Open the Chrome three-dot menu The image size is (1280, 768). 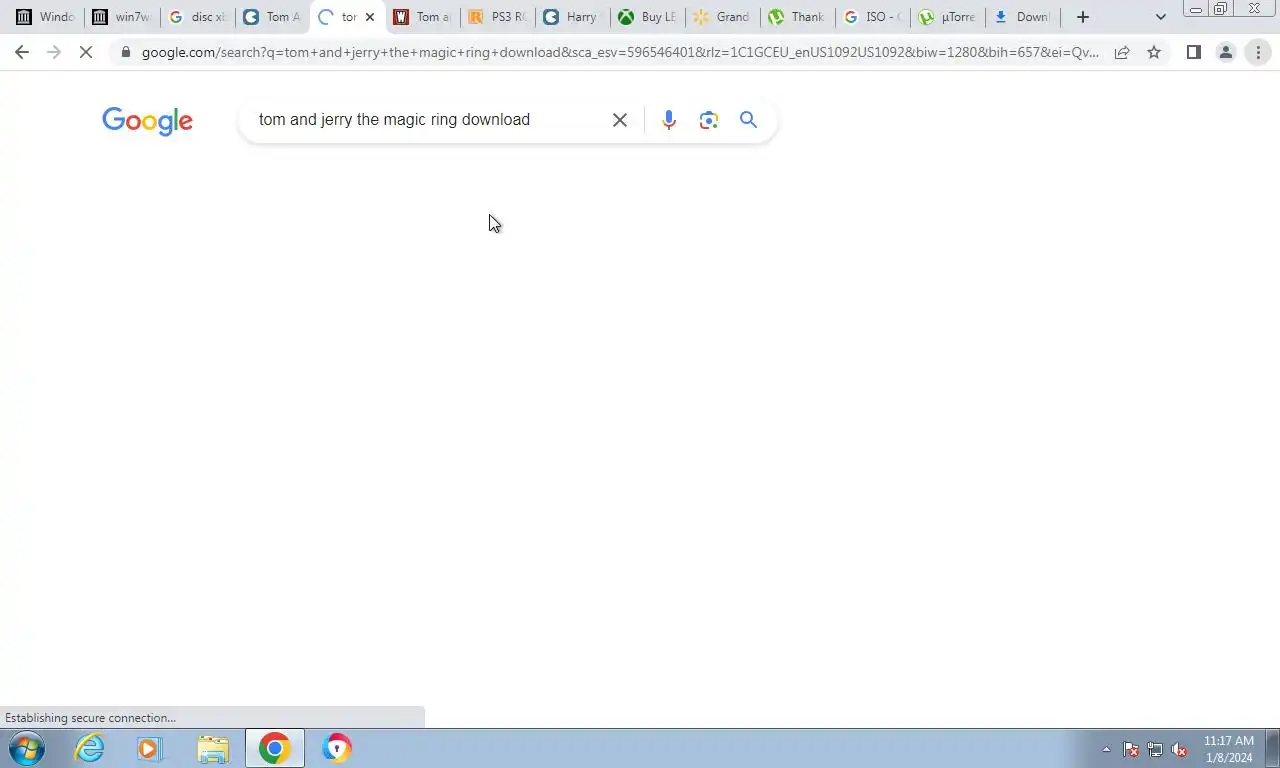1258,52
